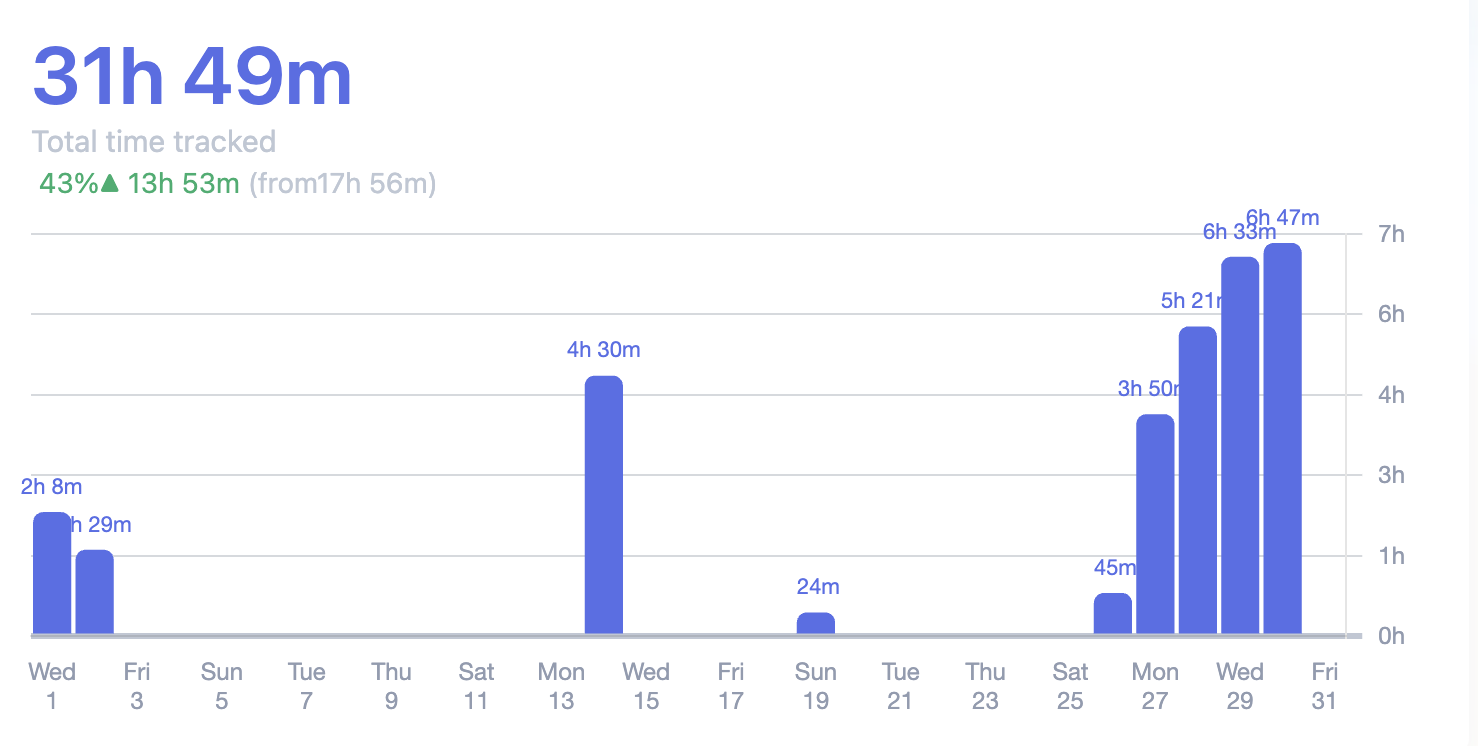Click the 31h 49m total time heading
The image size is (1478, 746).
pos(192,78)
